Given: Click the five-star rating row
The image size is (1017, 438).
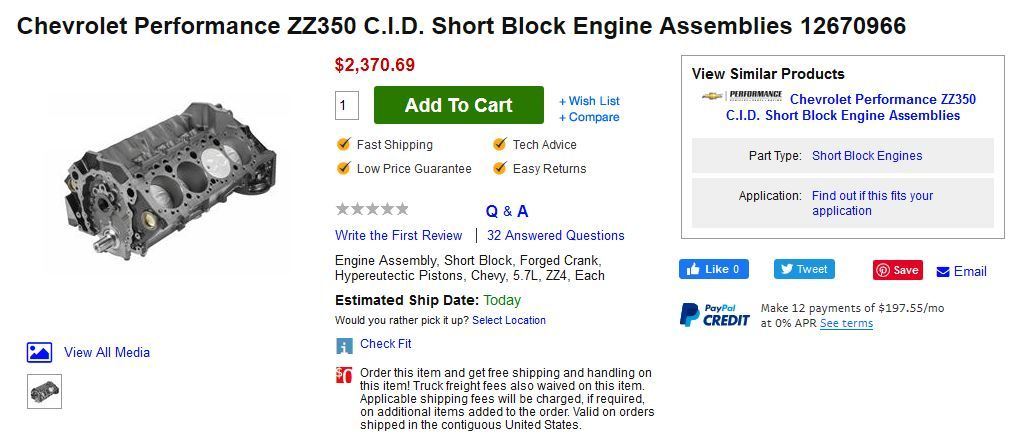Looking at the screenshot, I should 372,209.
